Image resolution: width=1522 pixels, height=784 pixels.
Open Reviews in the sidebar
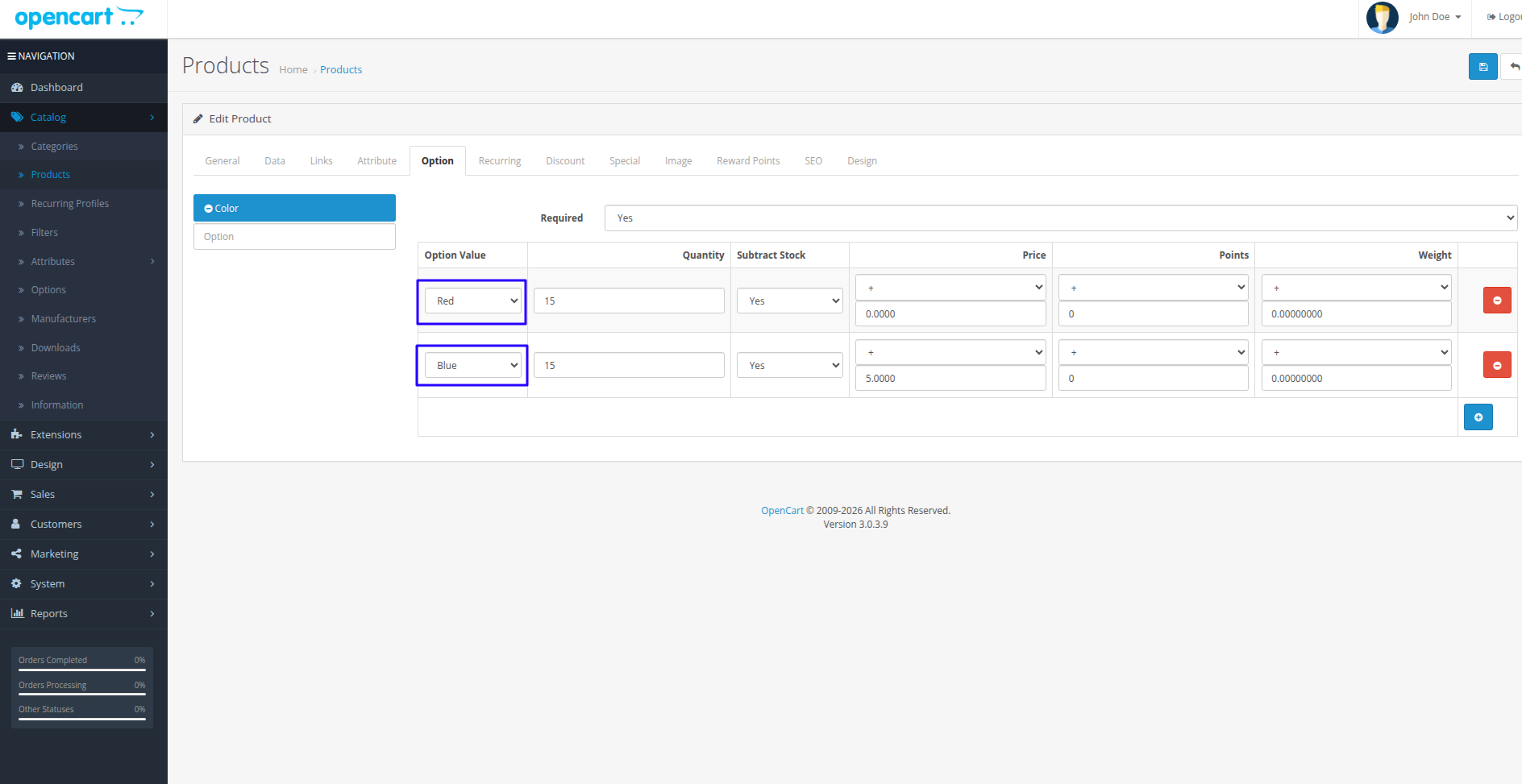point(84,376)
